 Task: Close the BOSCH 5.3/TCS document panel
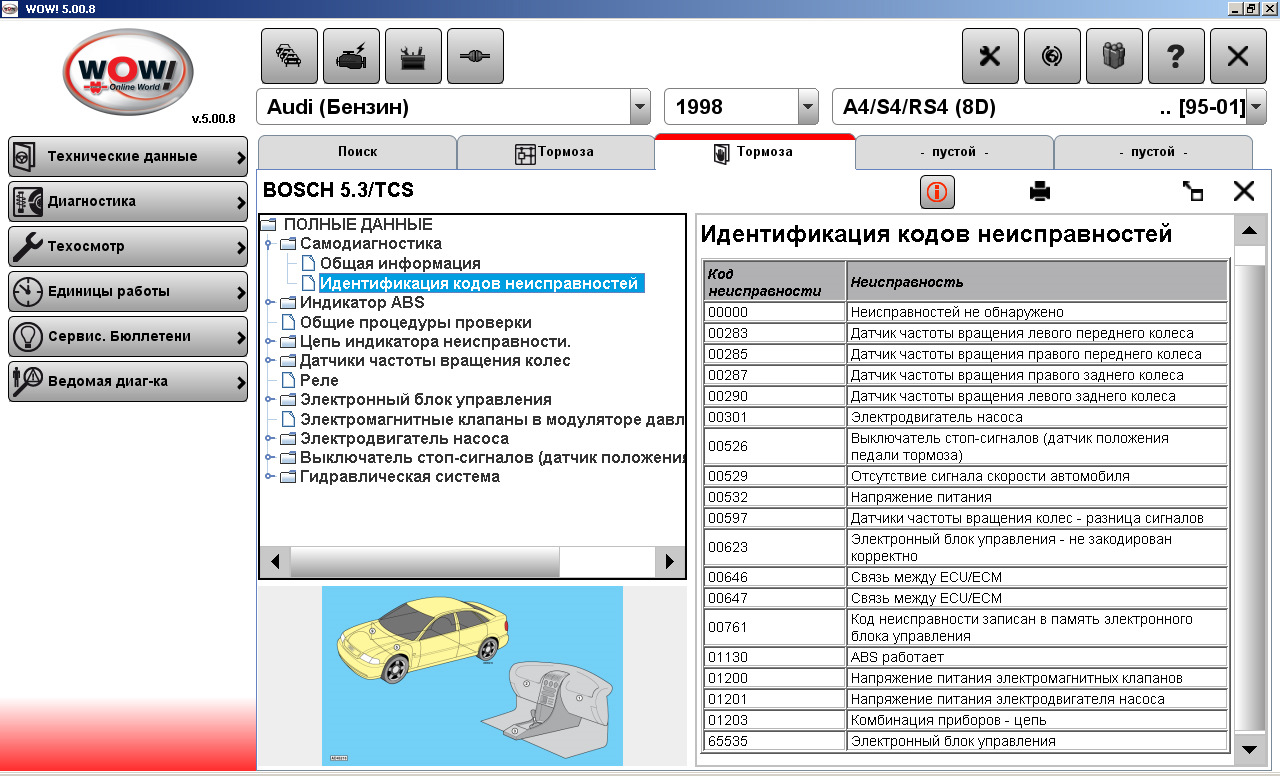(x=1244, y=191)
